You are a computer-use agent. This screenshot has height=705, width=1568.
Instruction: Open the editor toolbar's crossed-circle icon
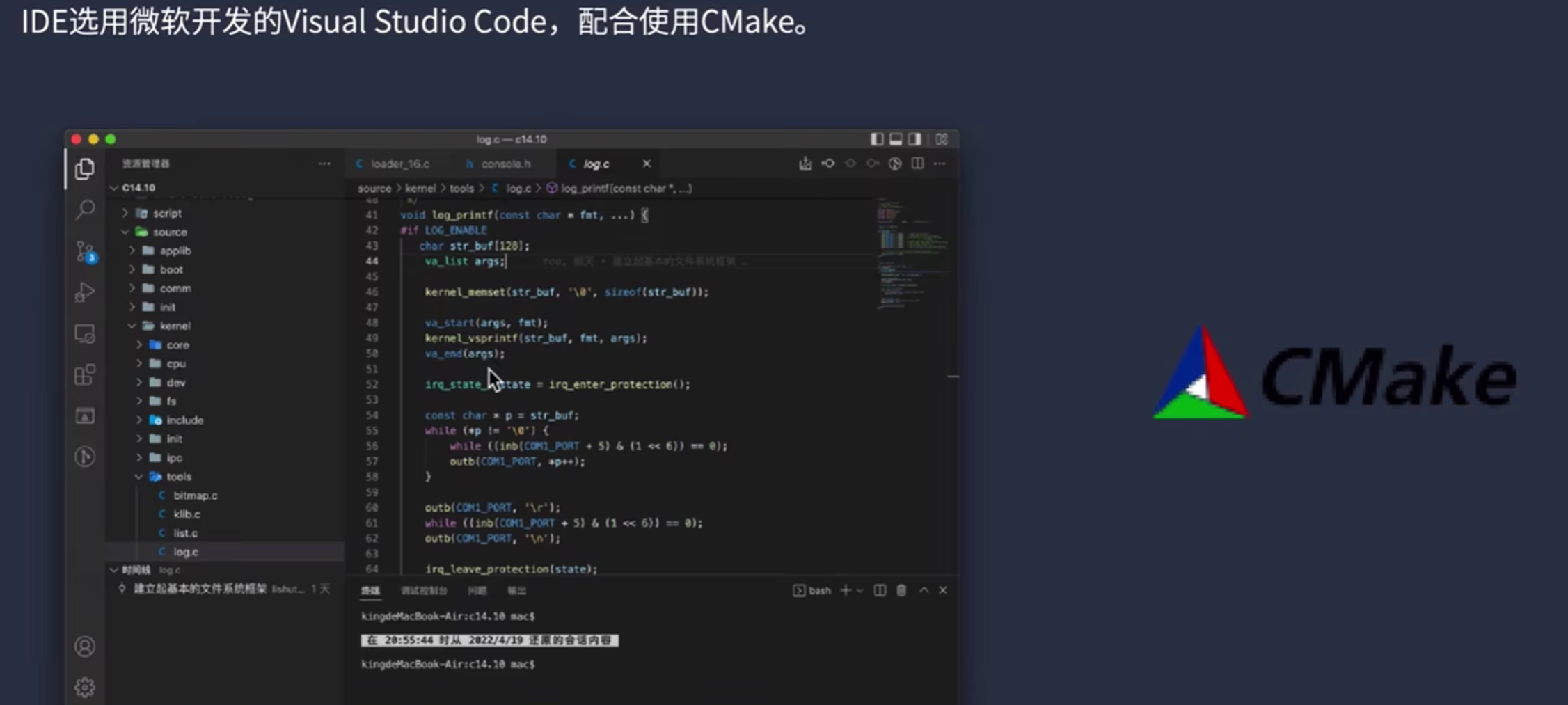895,164
